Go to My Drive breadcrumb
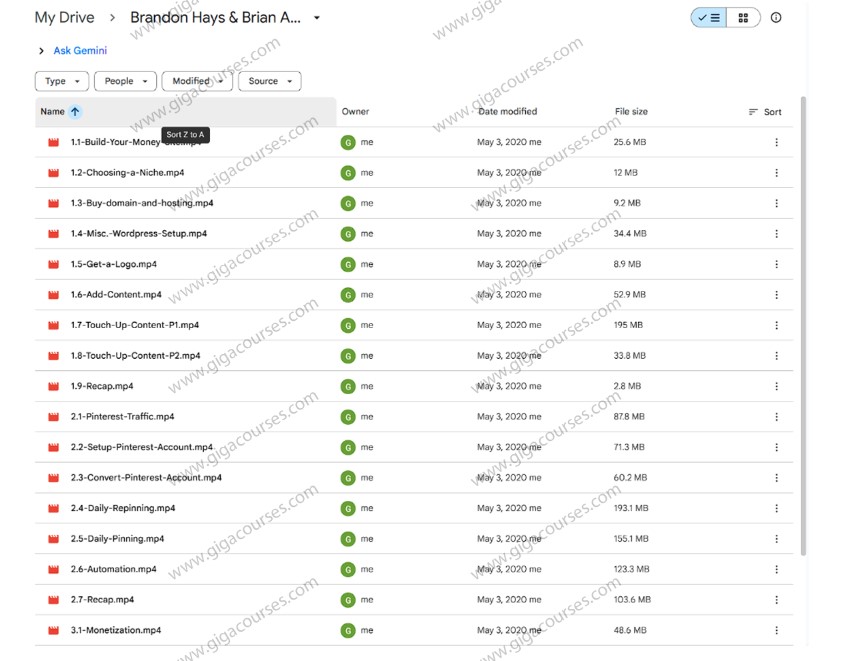 (64, 18)
